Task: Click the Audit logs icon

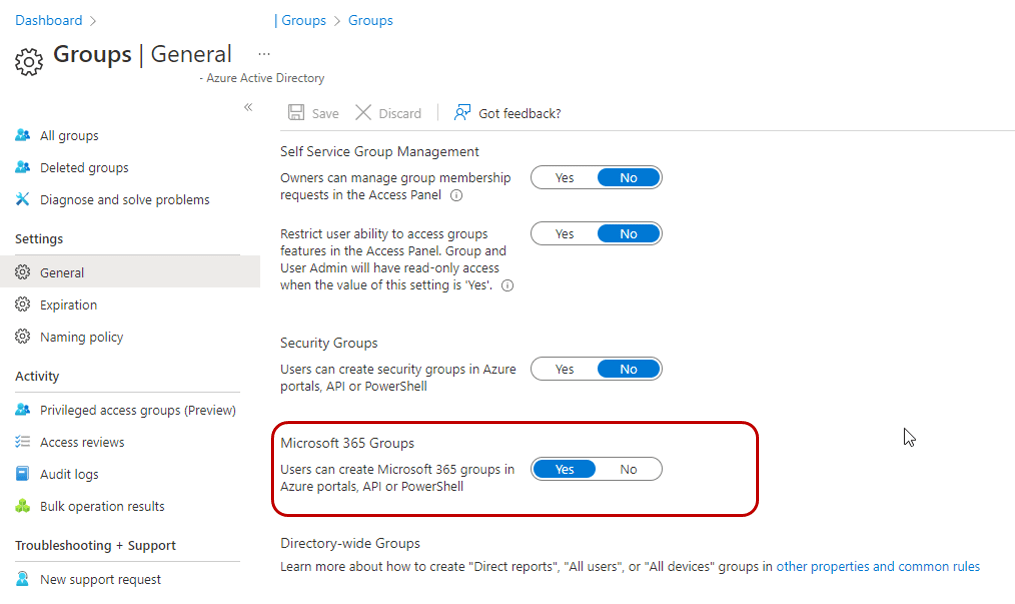Action: 23,474
